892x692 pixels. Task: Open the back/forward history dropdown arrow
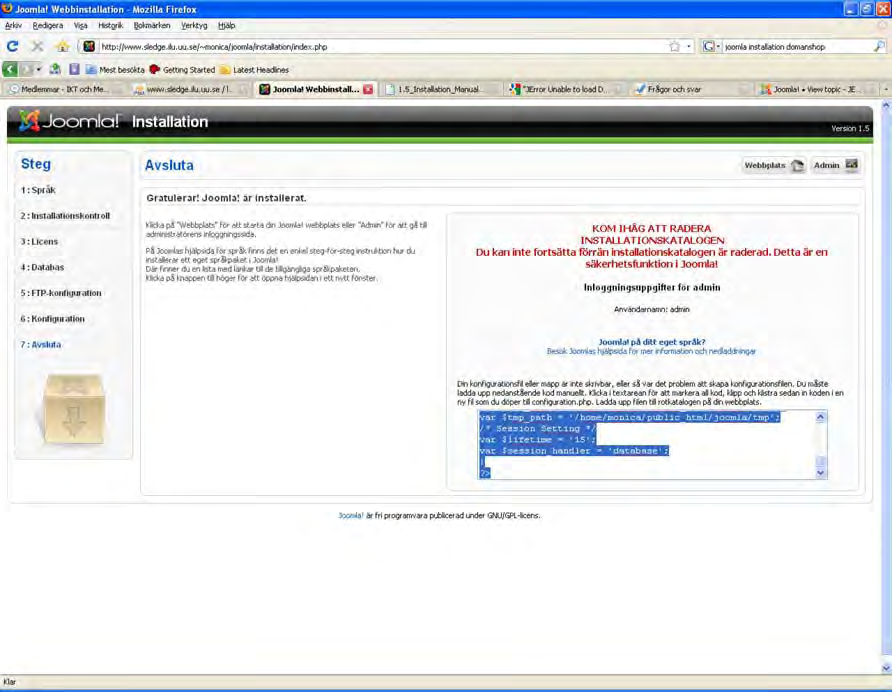click(x=39, y=69)
